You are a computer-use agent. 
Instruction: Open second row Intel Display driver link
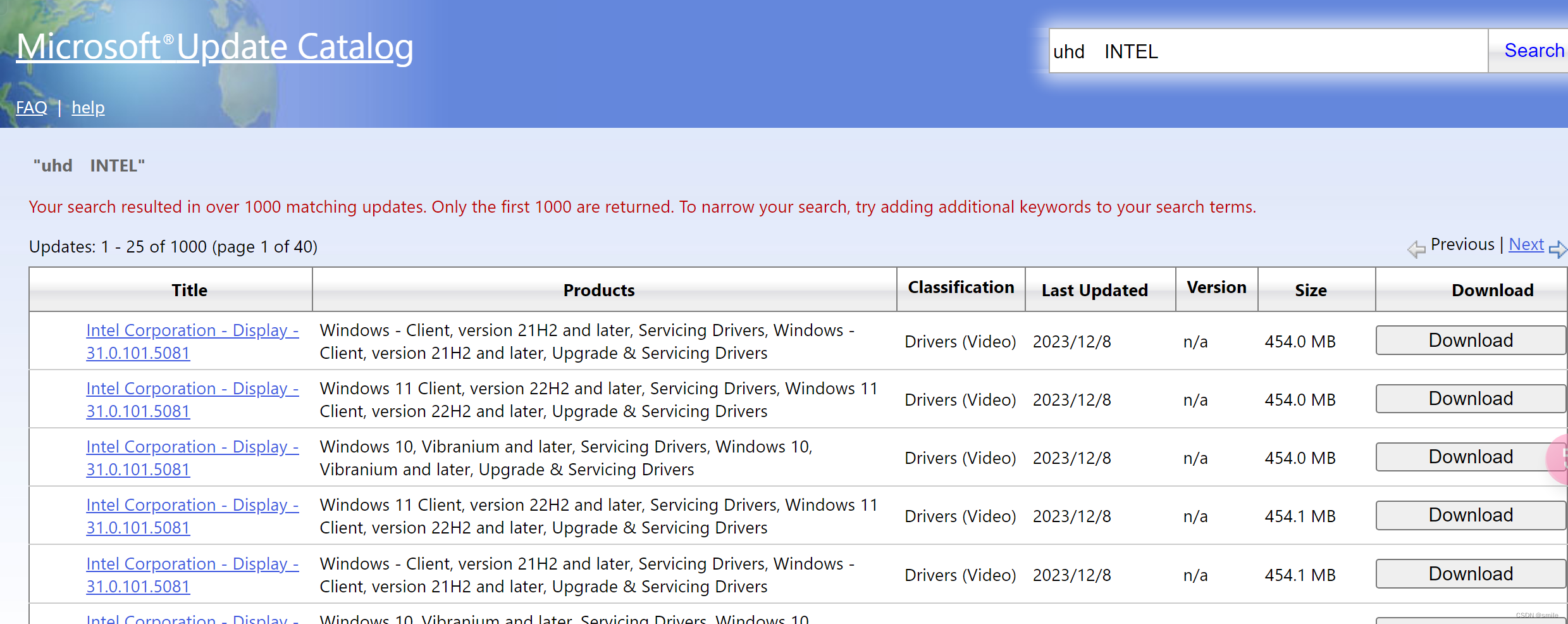[x=192, y=400]
